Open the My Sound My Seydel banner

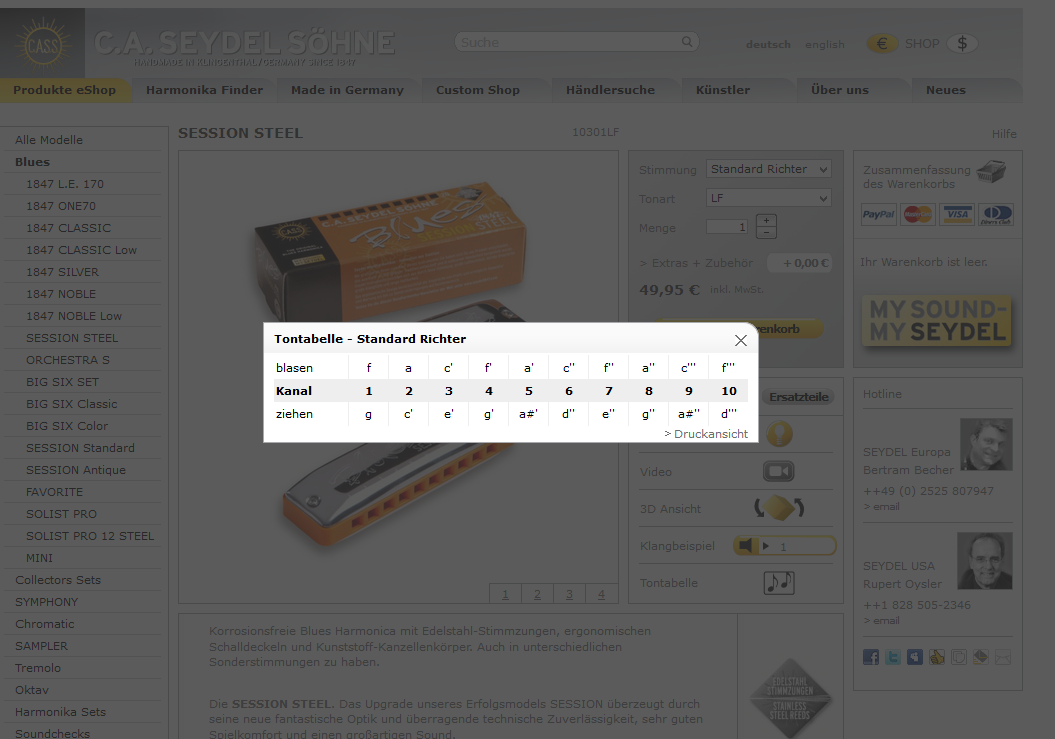pos(937,320)
